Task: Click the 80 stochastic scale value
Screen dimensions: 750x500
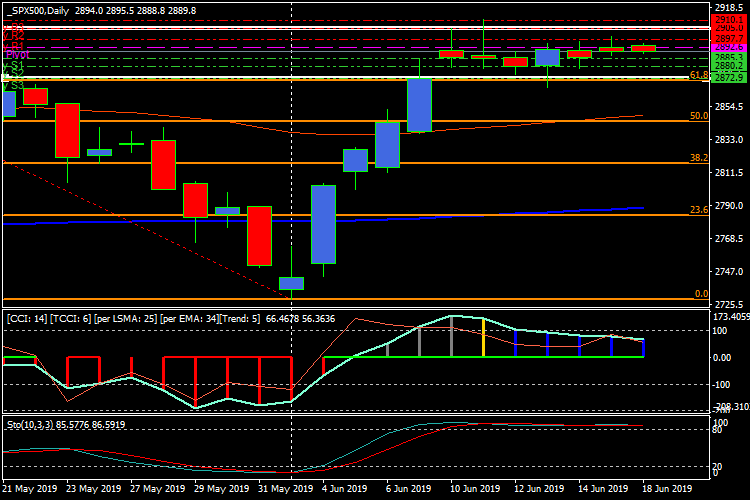Action: tap(717, 430)
